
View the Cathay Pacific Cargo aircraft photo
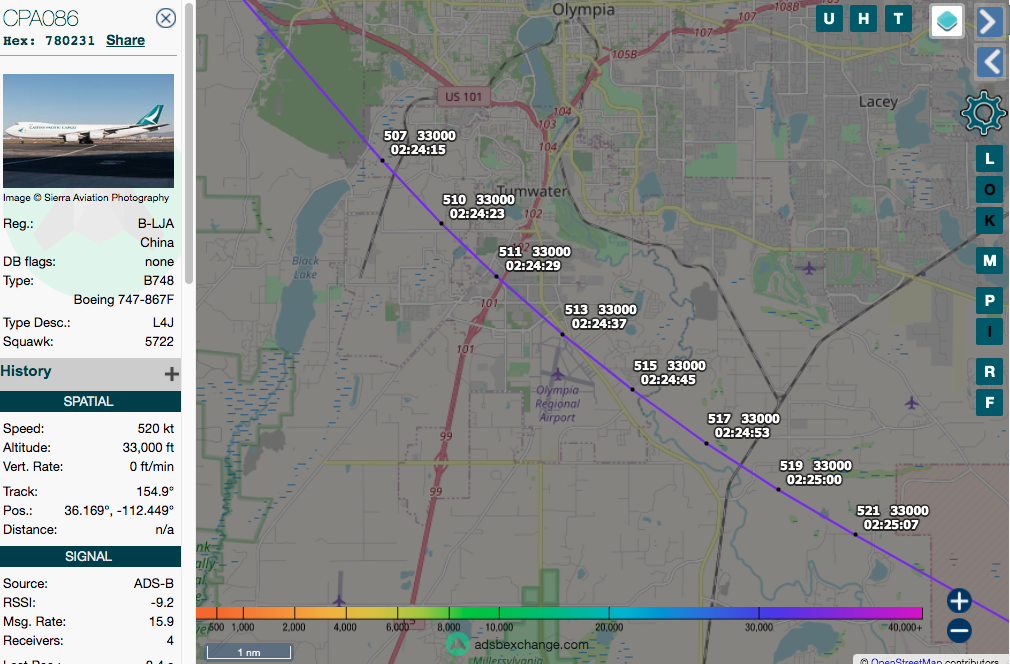(88, 131)
